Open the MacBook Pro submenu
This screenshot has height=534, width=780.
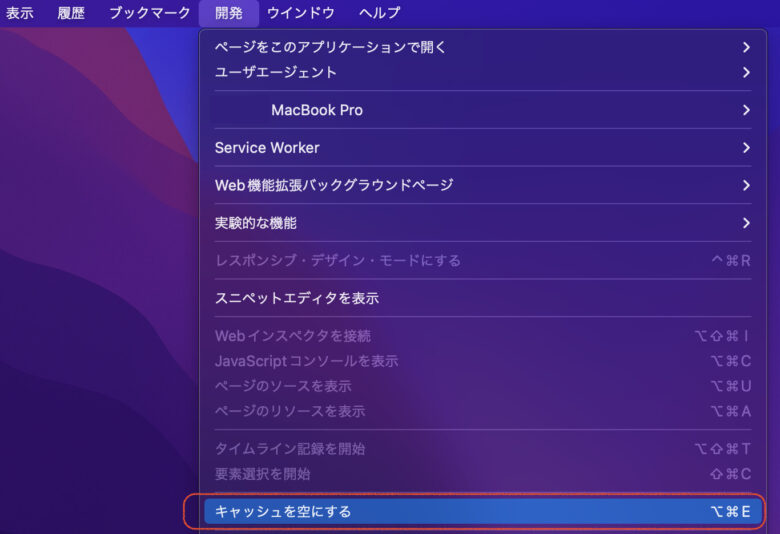click(x=483, y=110)
